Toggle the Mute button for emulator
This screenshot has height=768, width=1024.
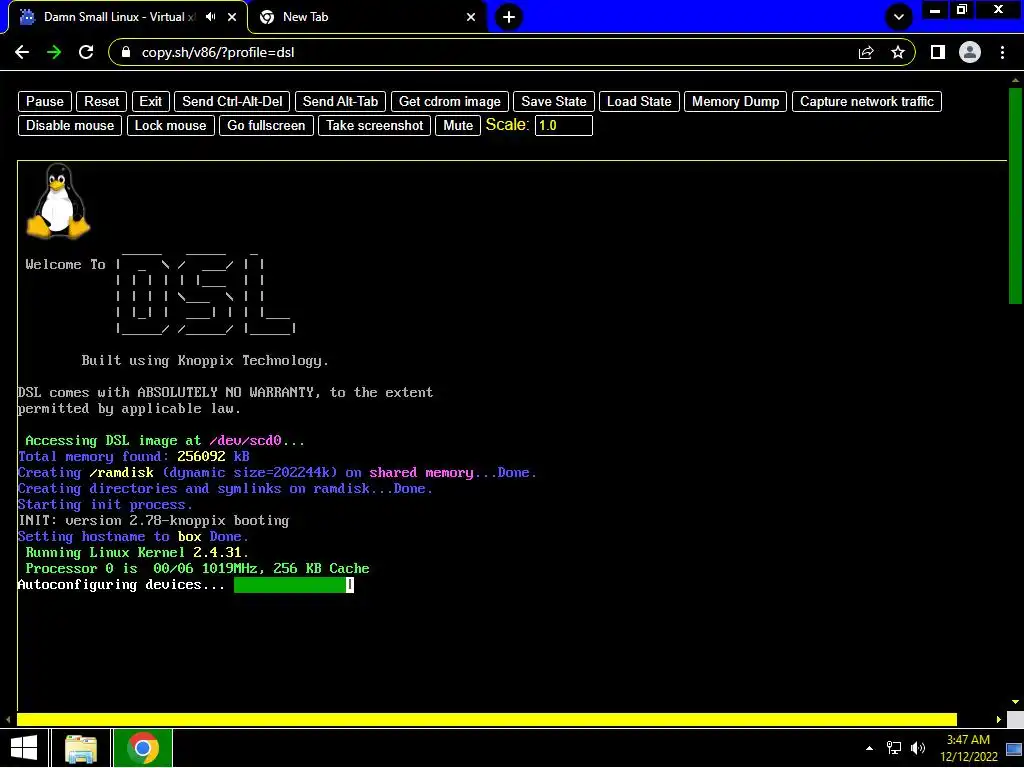click(458, 125)
